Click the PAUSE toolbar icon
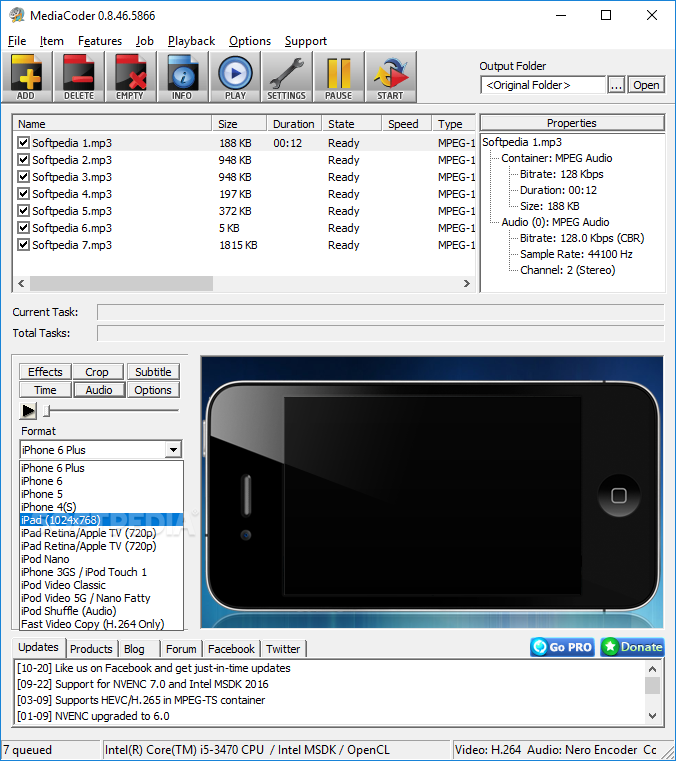The height and width of the screenshot is (761, 676). pyautogui.click(x=339, y=76)
